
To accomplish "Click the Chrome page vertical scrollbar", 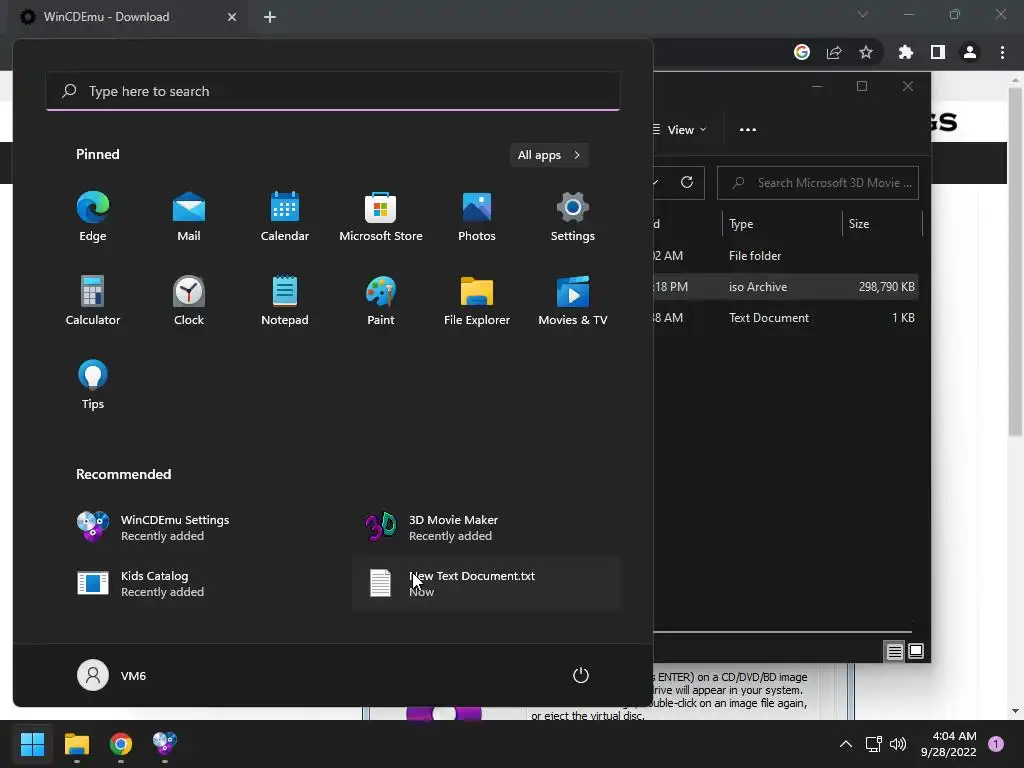I will [x=1015, y=261].
